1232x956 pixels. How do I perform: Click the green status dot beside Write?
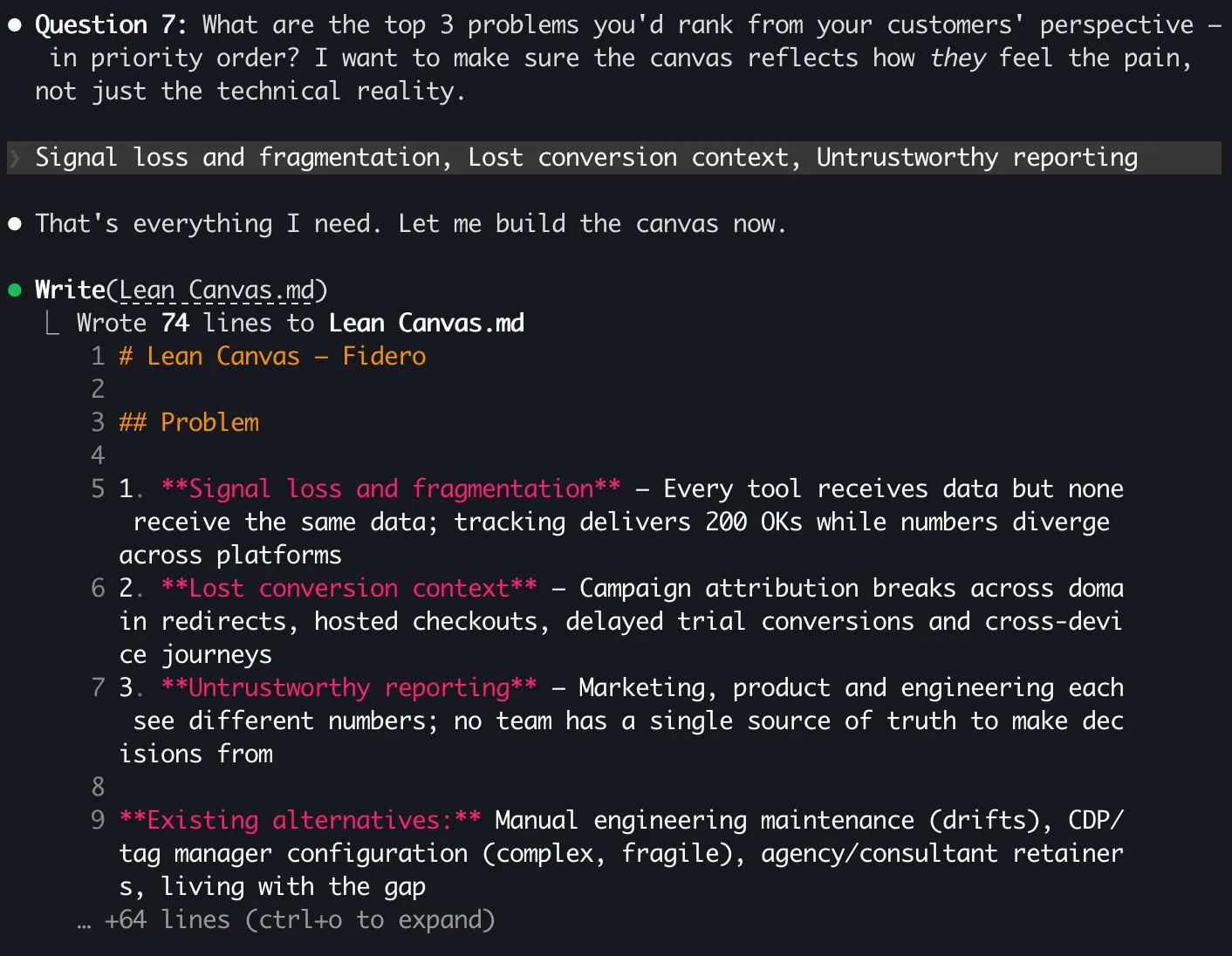click(x=15, y=290)
